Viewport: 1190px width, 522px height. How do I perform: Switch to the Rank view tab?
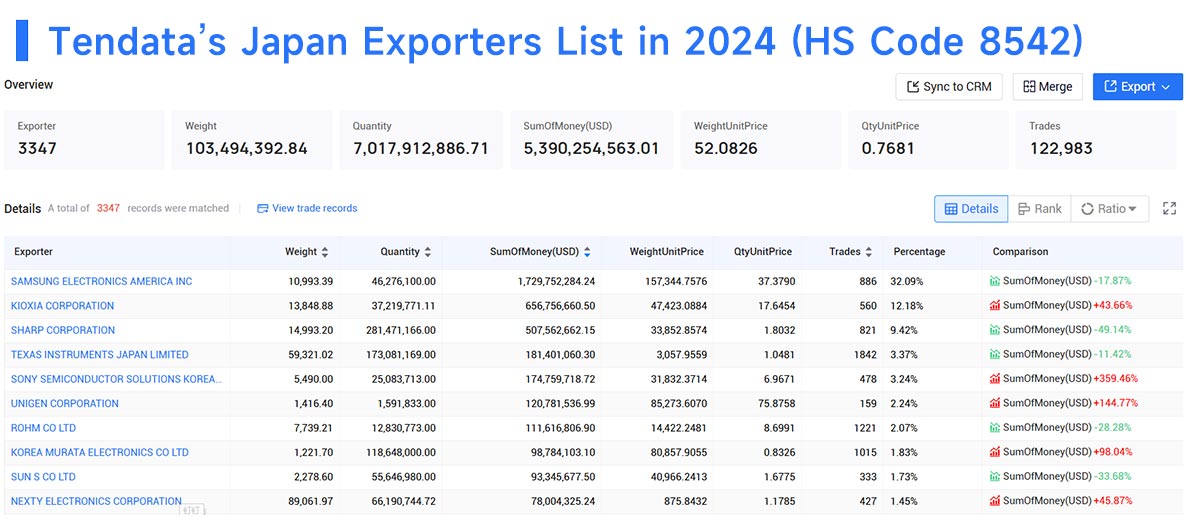point(1039,209)
